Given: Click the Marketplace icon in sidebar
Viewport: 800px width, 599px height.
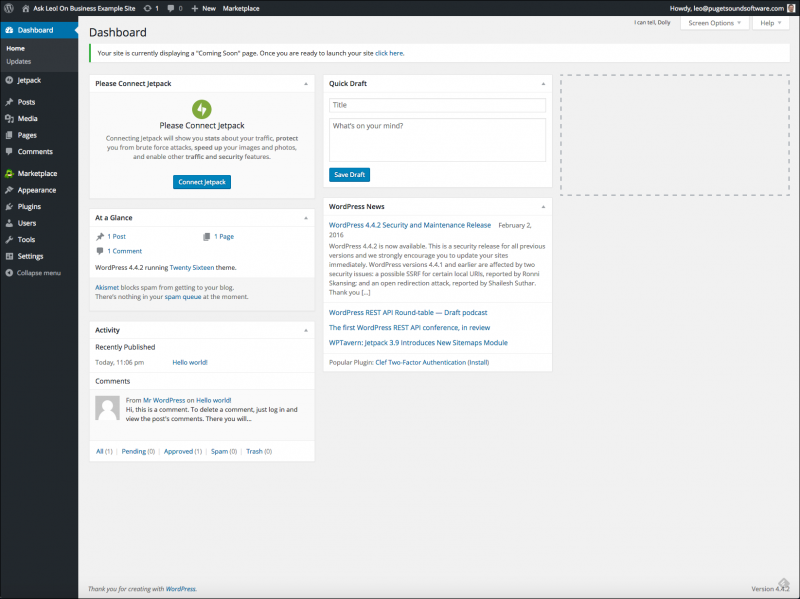Looking at the screenshot, I should tap(9, 173).
